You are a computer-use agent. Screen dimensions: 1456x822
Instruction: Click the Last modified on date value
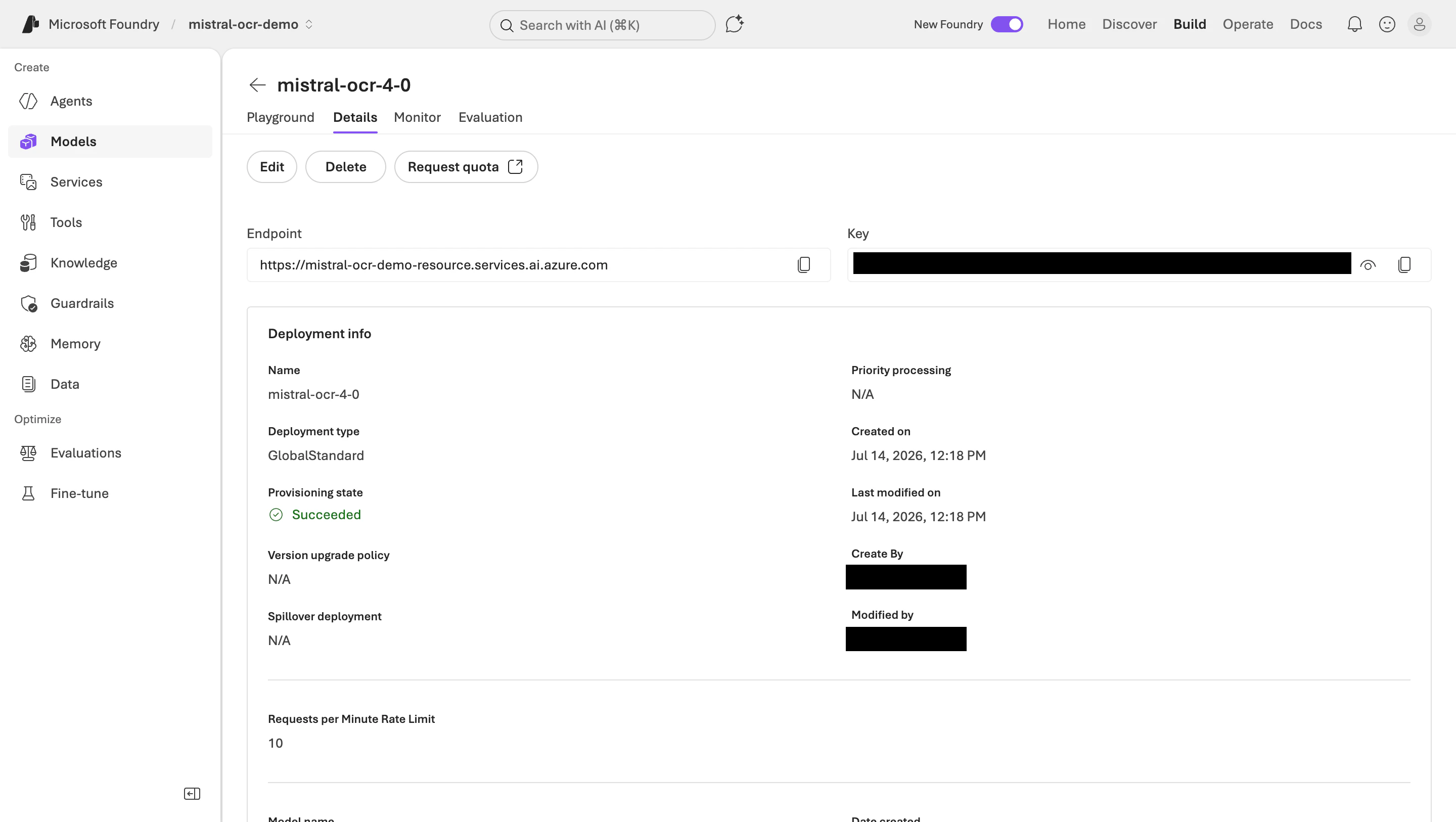coord(919,517)
